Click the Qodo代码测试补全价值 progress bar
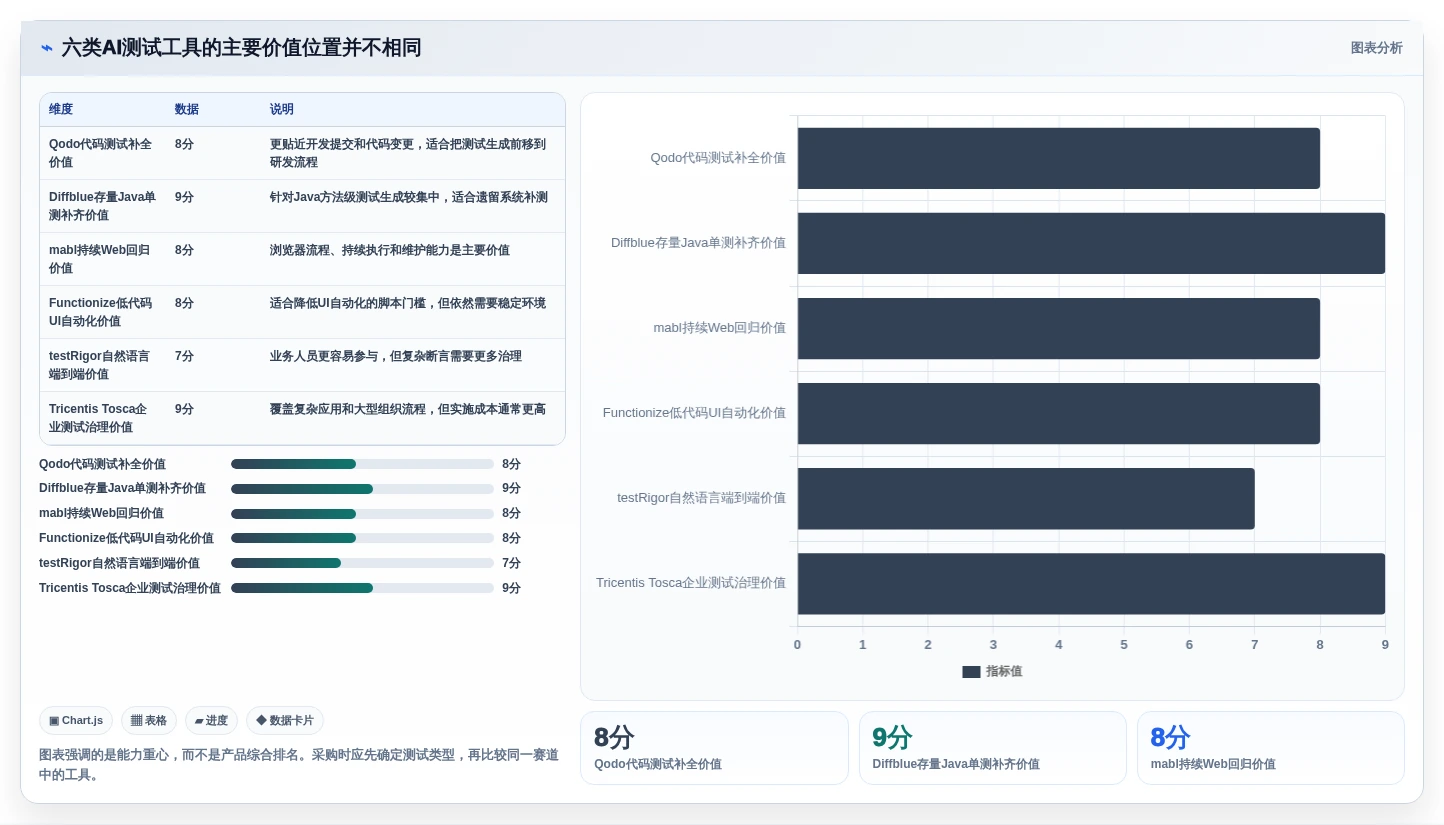The width and height of the screenshot is (1444, 825). [x=362, y=464]
